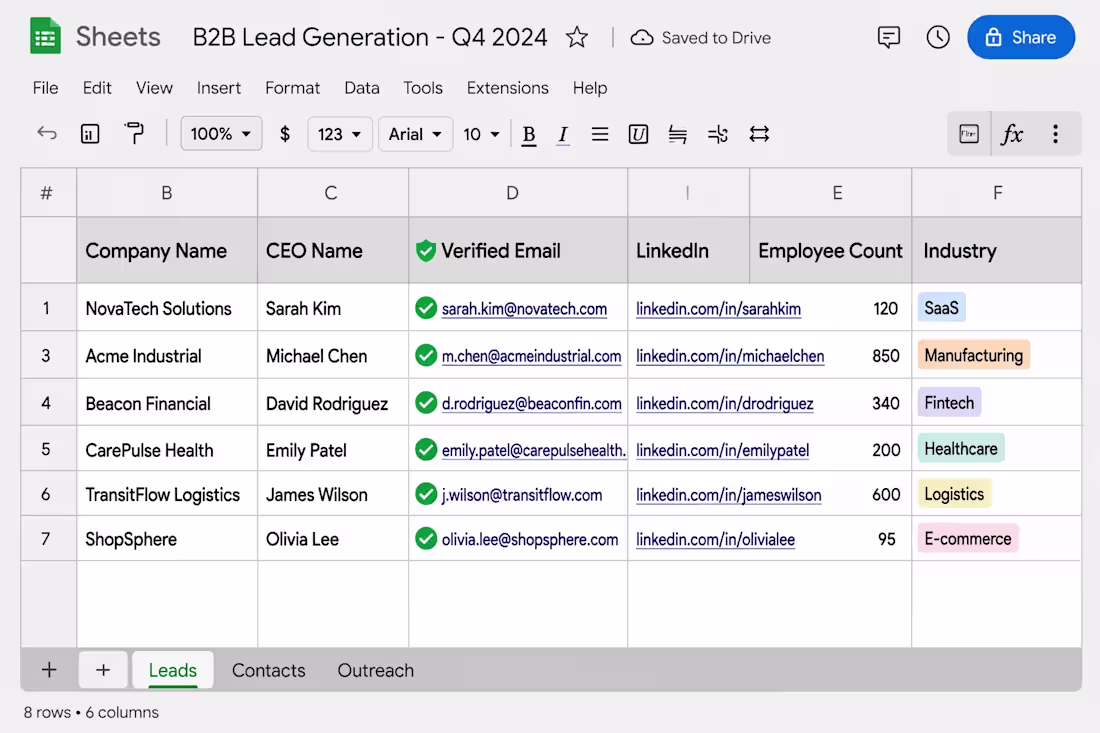
Task: Click the split-arrows toolbar icon
Action: [718, 133]
